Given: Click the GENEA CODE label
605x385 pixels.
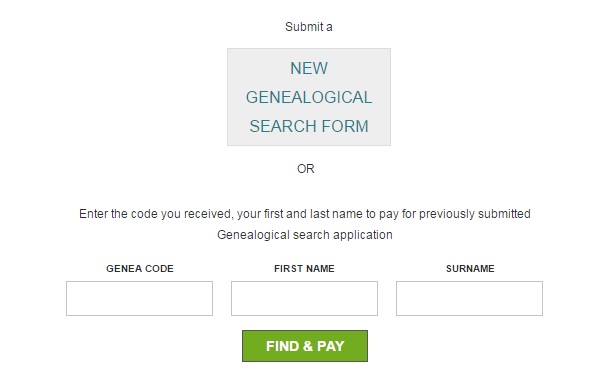Looking at the screenshot, I should (140, 268).
